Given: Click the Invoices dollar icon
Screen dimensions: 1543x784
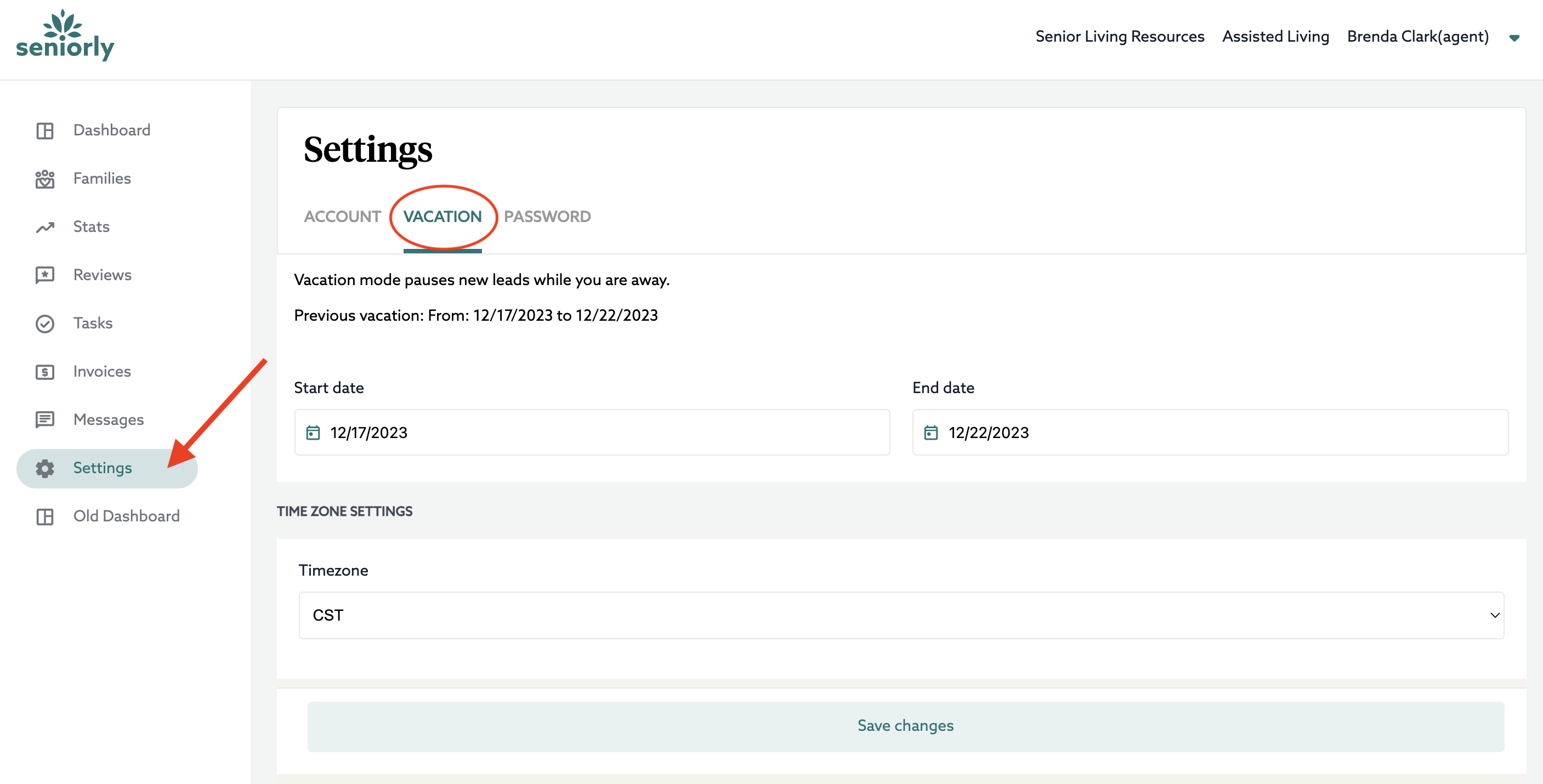Looking at the screenshot, I should tap(45, 372).
